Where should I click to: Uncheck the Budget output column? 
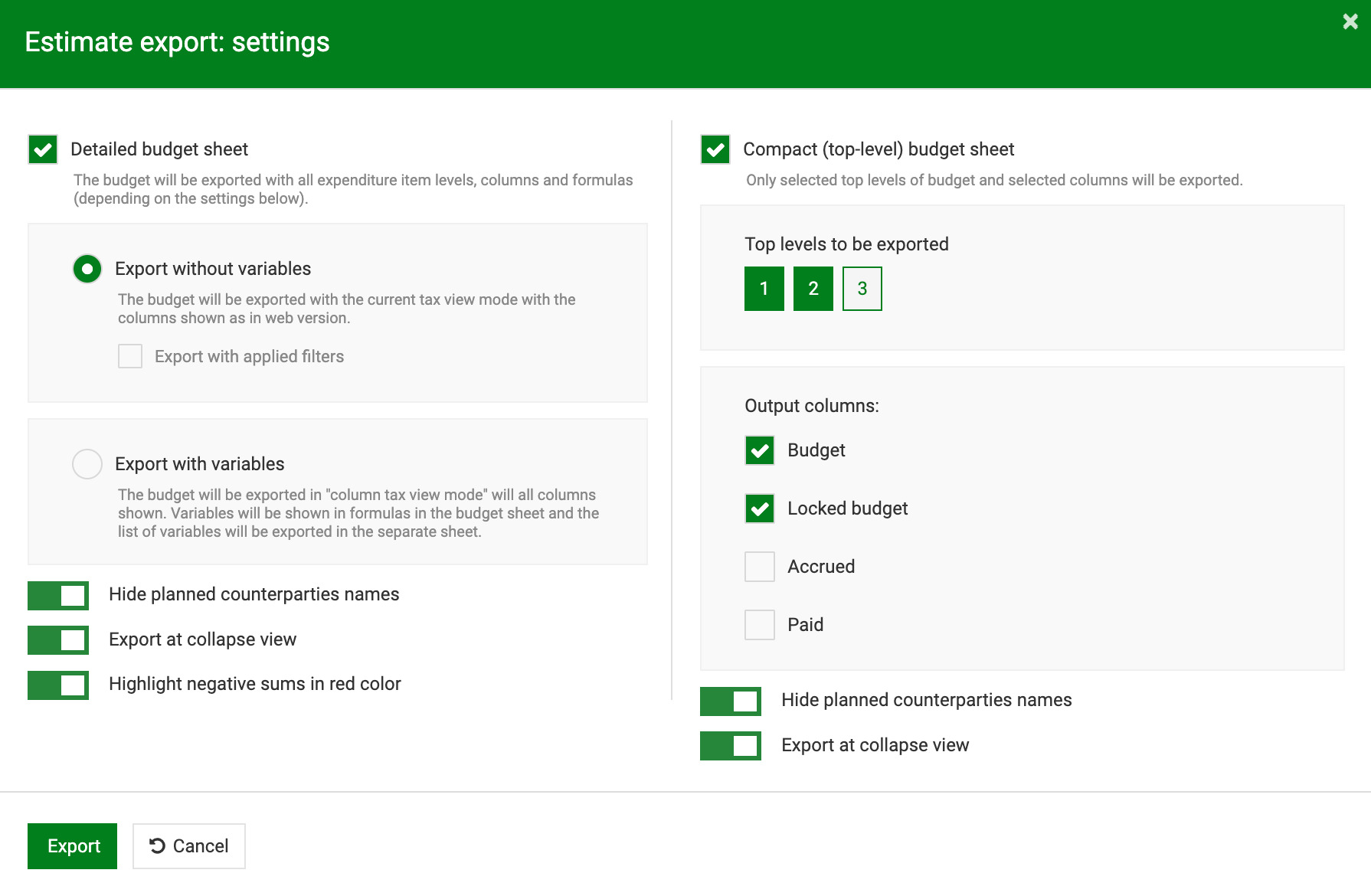point(760,450)
